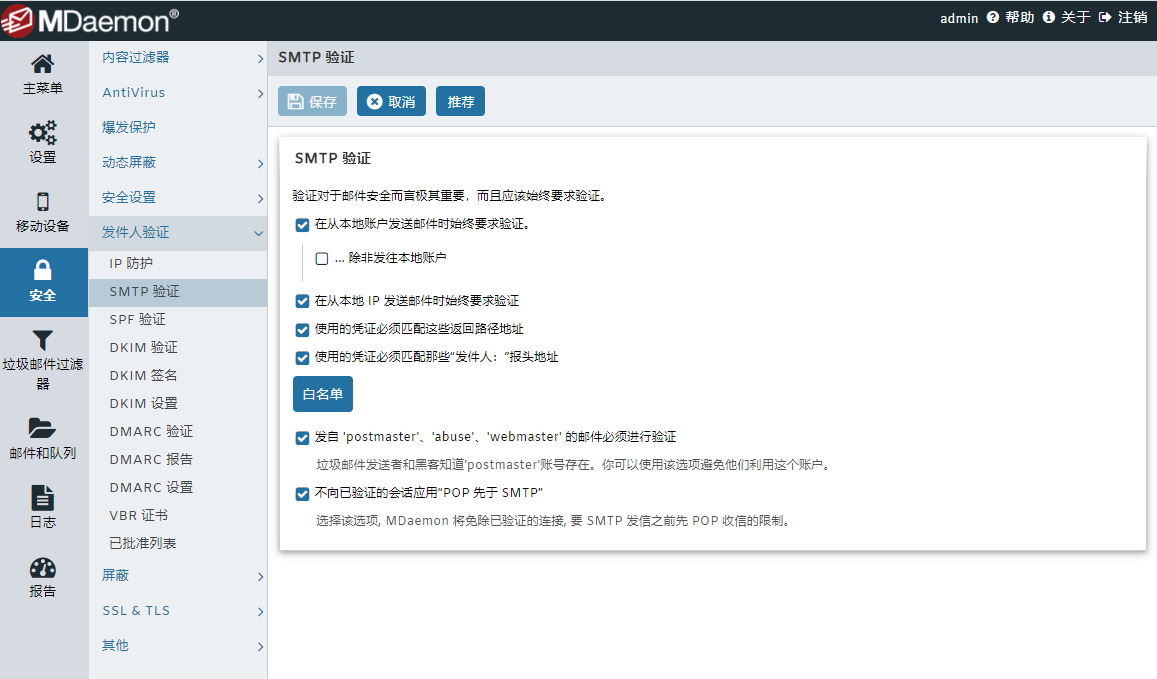
Task: Toggle 使用的凭证必须匹配那些发件人报头地址 checkbox
Action: [x=302, y=358]
